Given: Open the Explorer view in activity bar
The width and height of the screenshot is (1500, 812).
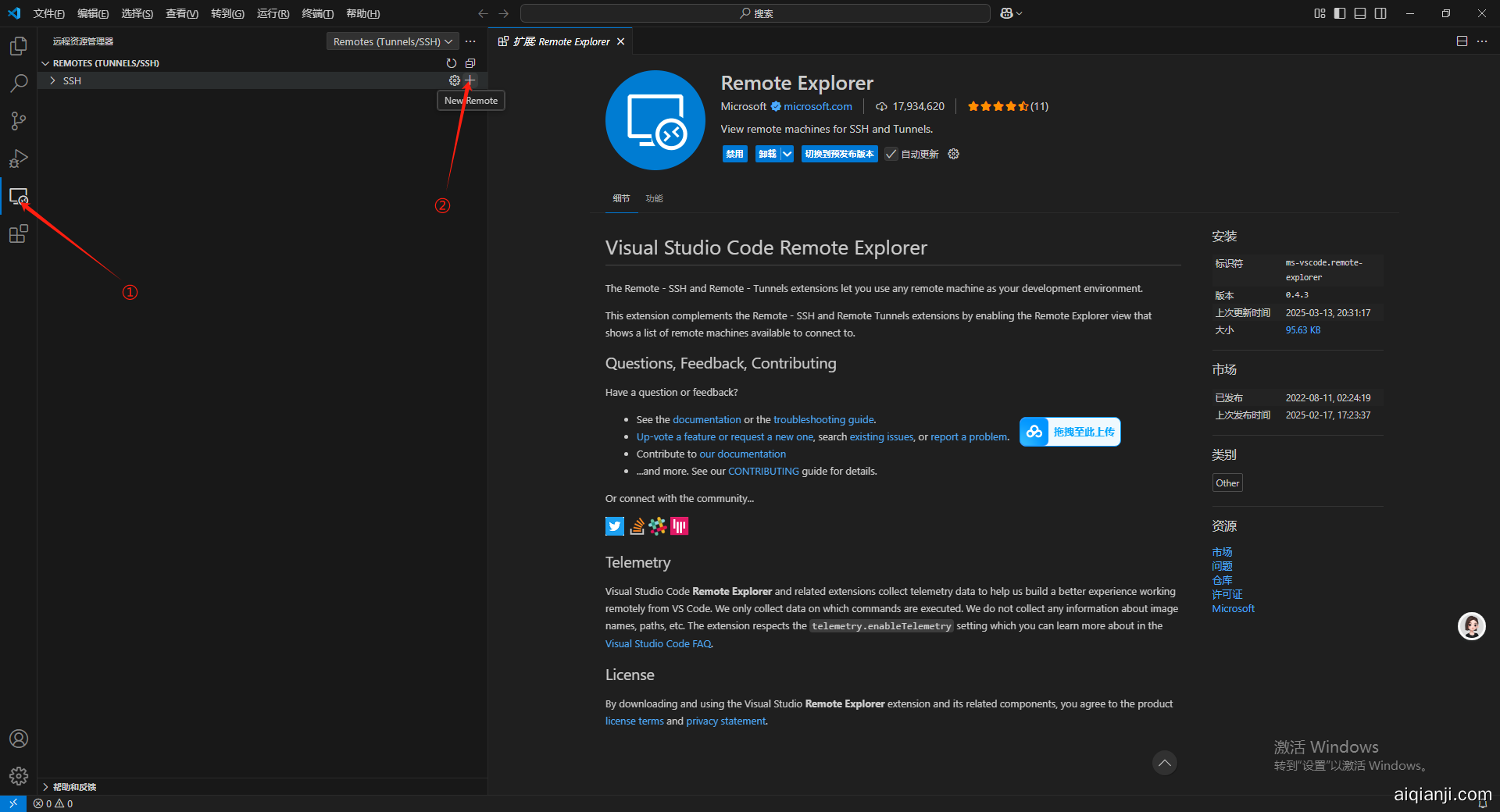Looking at the screenshot, I should 18,46.
